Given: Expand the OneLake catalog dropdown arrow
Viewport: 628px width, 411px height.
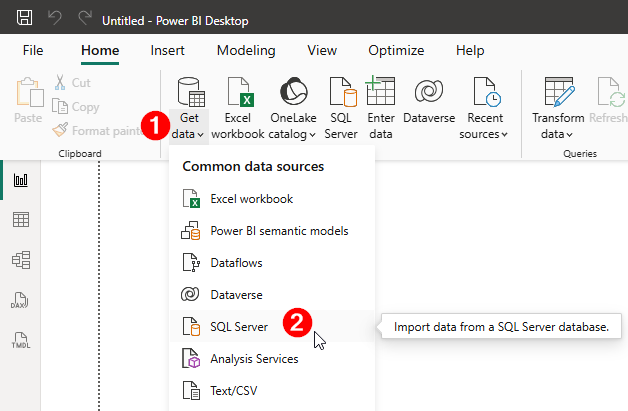Looking at the screenshot, I should click(x=312, y=135).
